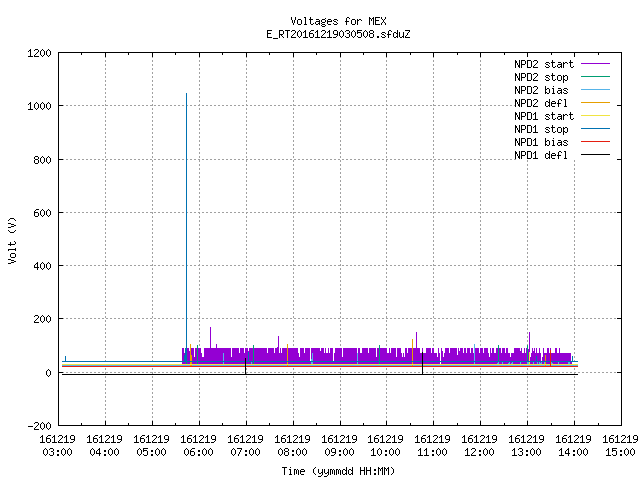Click the 'NPD1 defl' legend label
Screen dimensions: 640x480
tap(541, 156)
